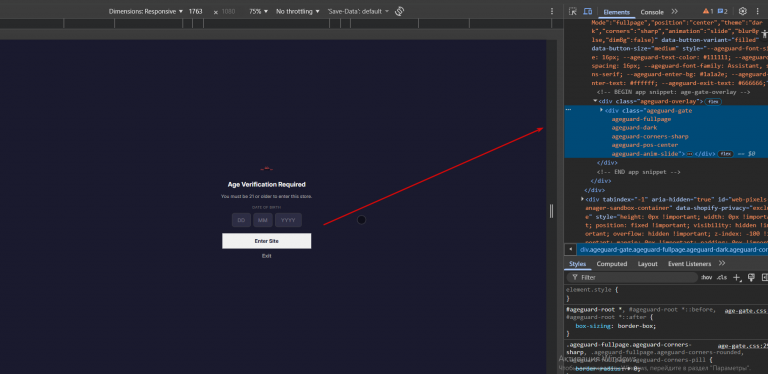The image size is (768, 374).
Task: Select the BEGIN app snippet comment line
Action: pos(674,92)
